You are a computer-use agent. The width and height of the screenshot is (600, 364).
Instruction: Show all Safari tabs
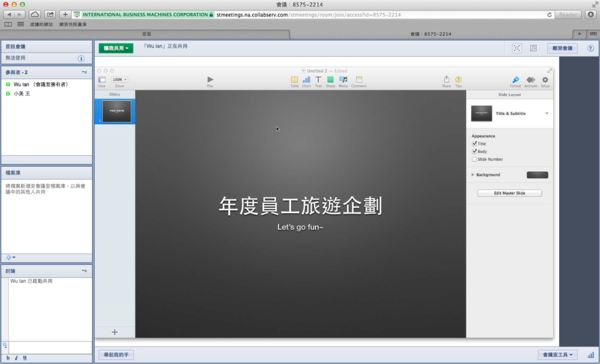pos(593,34)
